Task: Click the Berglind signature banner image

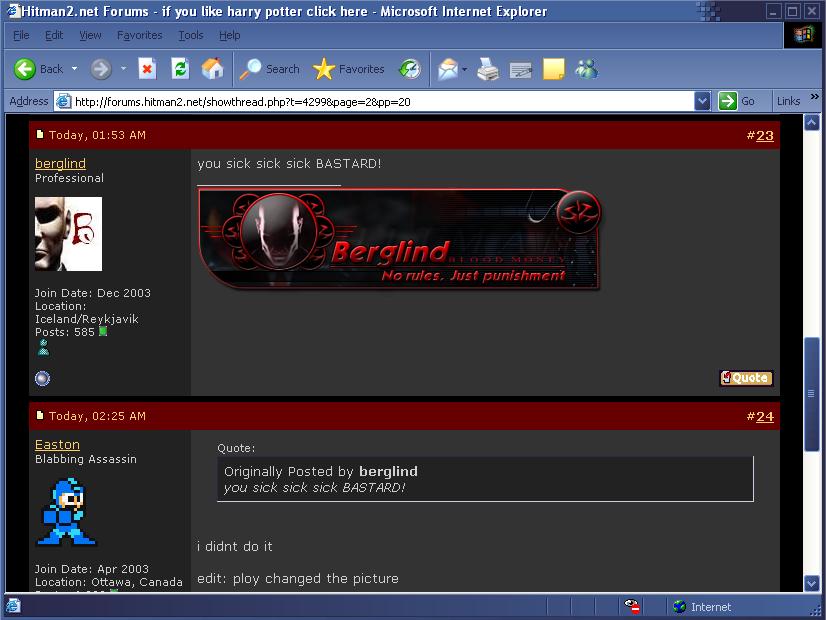Action: (400, 240)
